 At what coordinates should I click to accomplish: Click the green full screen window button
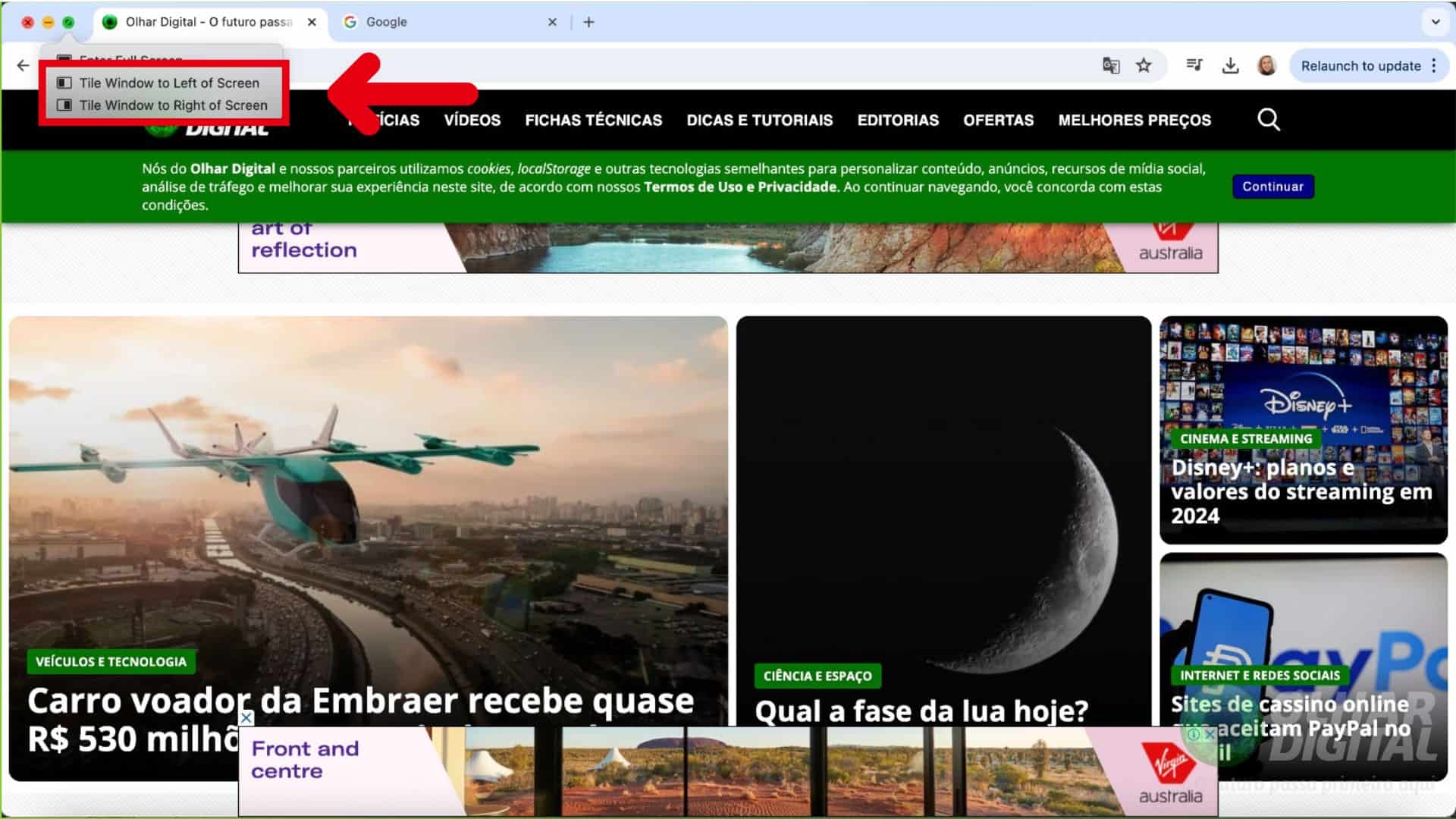(68, 22)
